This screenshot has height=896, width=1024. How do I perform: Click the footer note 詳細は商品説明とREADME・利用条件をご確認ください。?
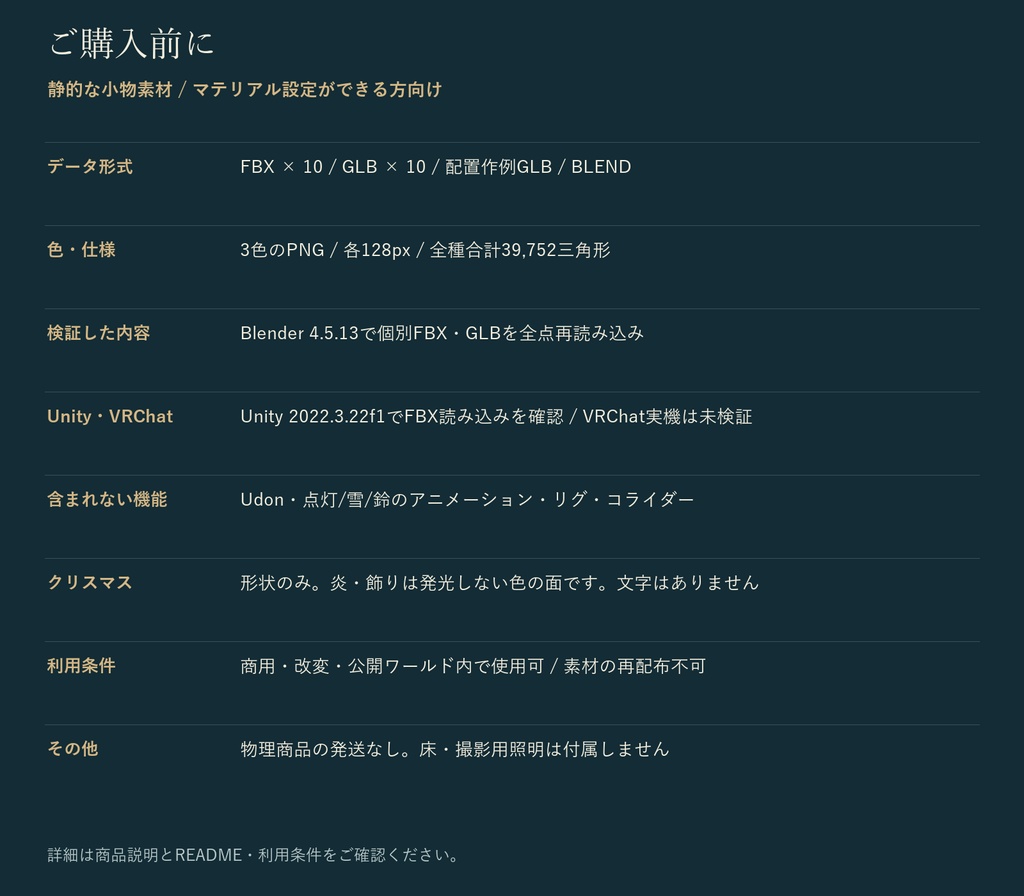(x=255, y=855)
